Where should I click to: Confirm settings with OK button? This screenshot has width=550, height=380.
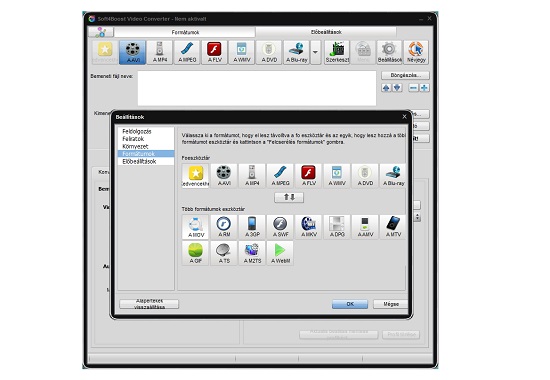(350, 304)
